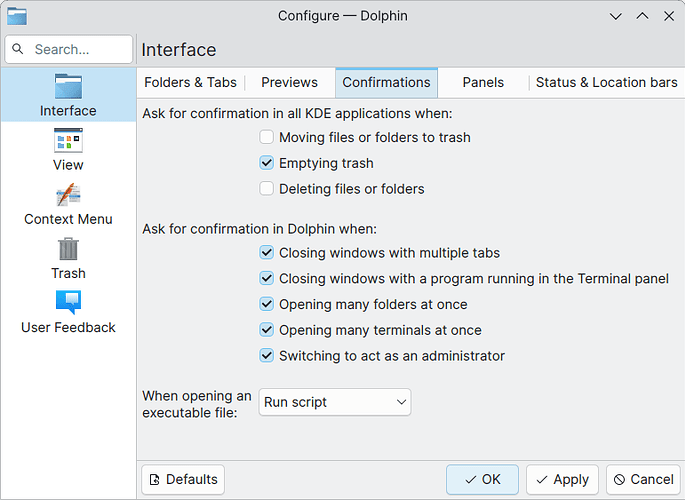
Task: Uncheck the Emptying trash confirmation
Action: point(266,163)
